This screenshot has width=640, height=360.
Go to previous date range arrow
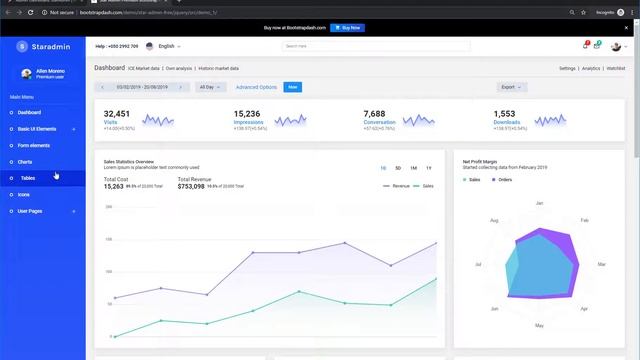point(102,87)
